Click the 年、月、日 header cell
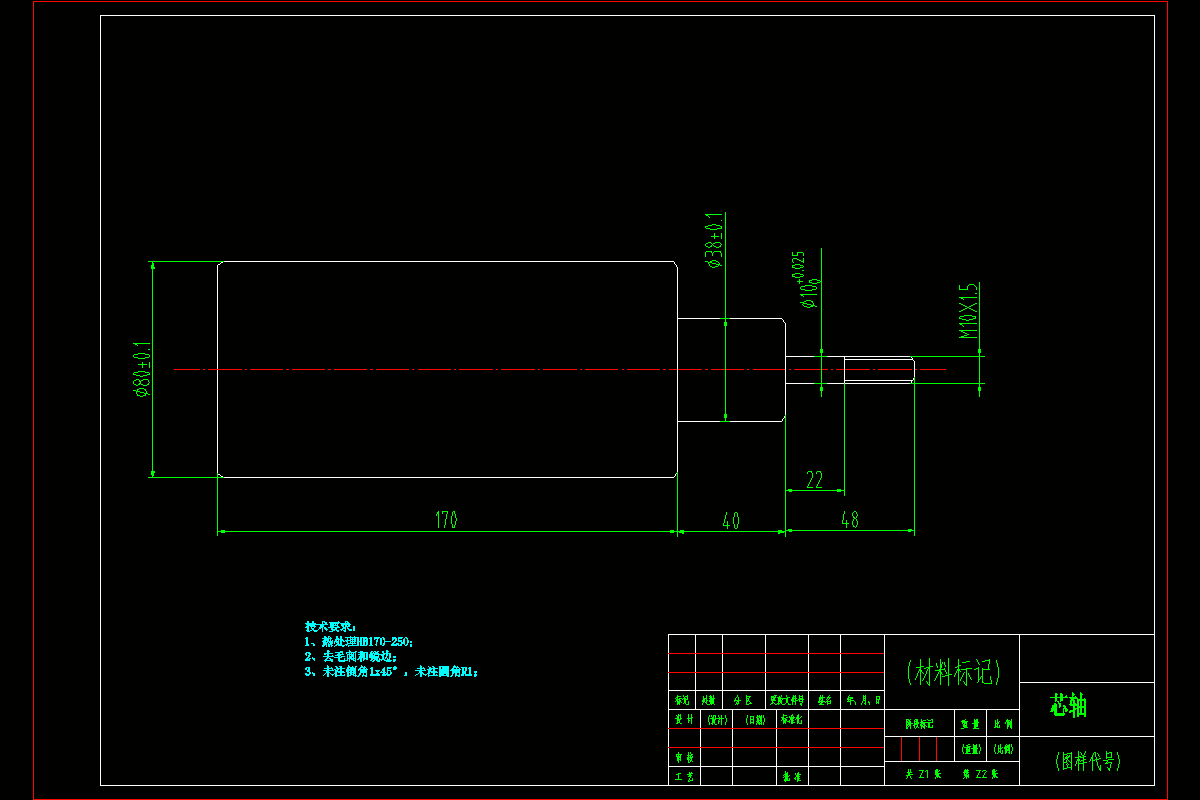The height and width of the screenshot is (800, 1200). pyautogui.click(x=863, y=701)
